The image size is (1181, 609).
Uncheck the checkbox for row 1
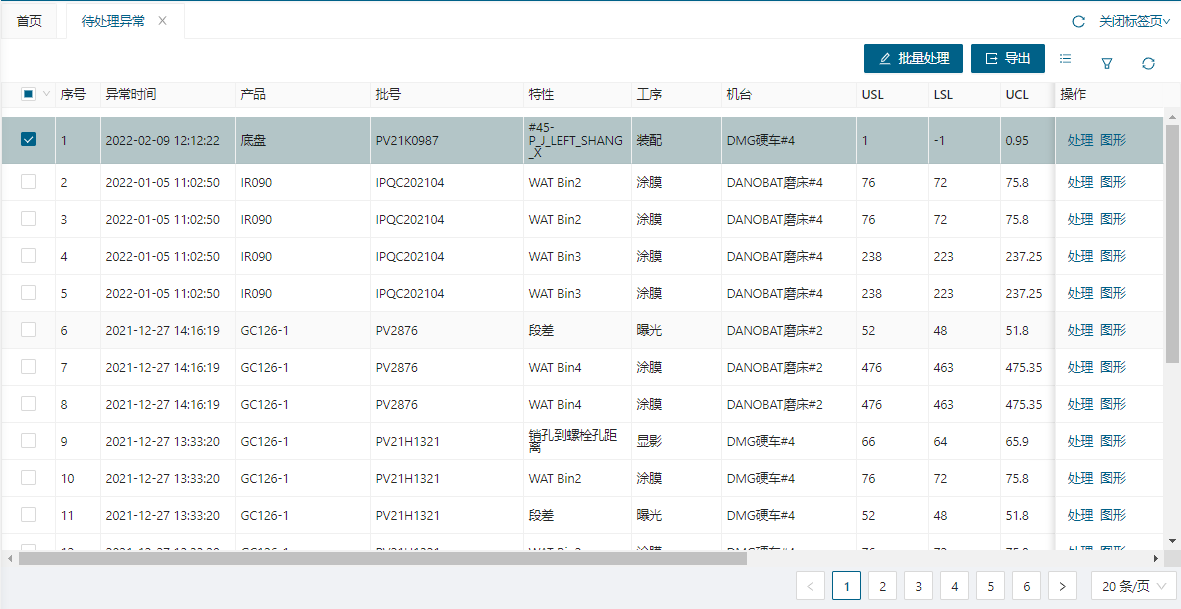click(28, 140)
